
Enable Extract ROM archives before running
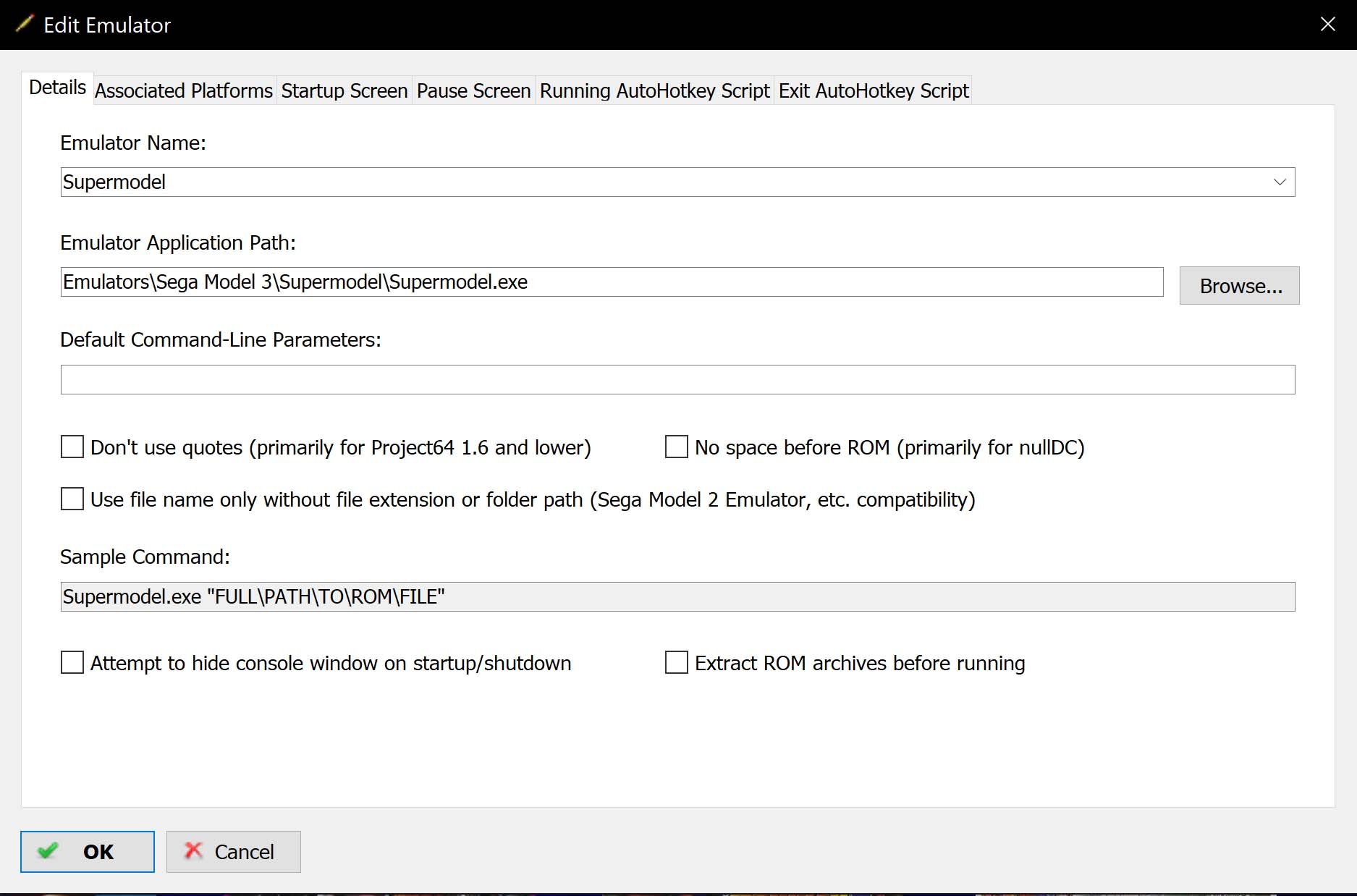pyautogui.click(x=676, y=662)
